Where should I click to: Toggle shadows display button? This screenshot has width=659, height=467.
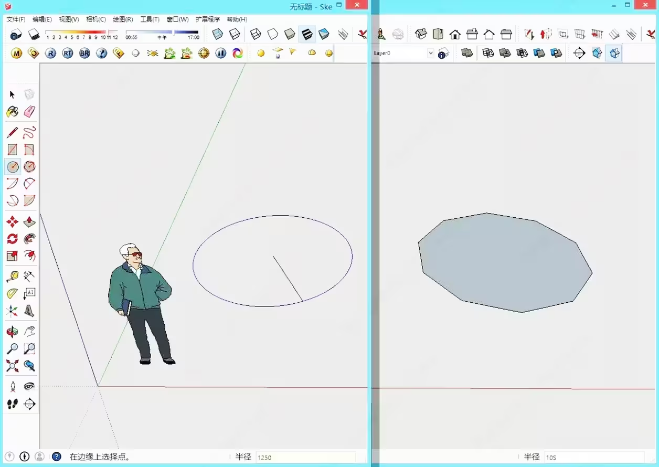34,34
